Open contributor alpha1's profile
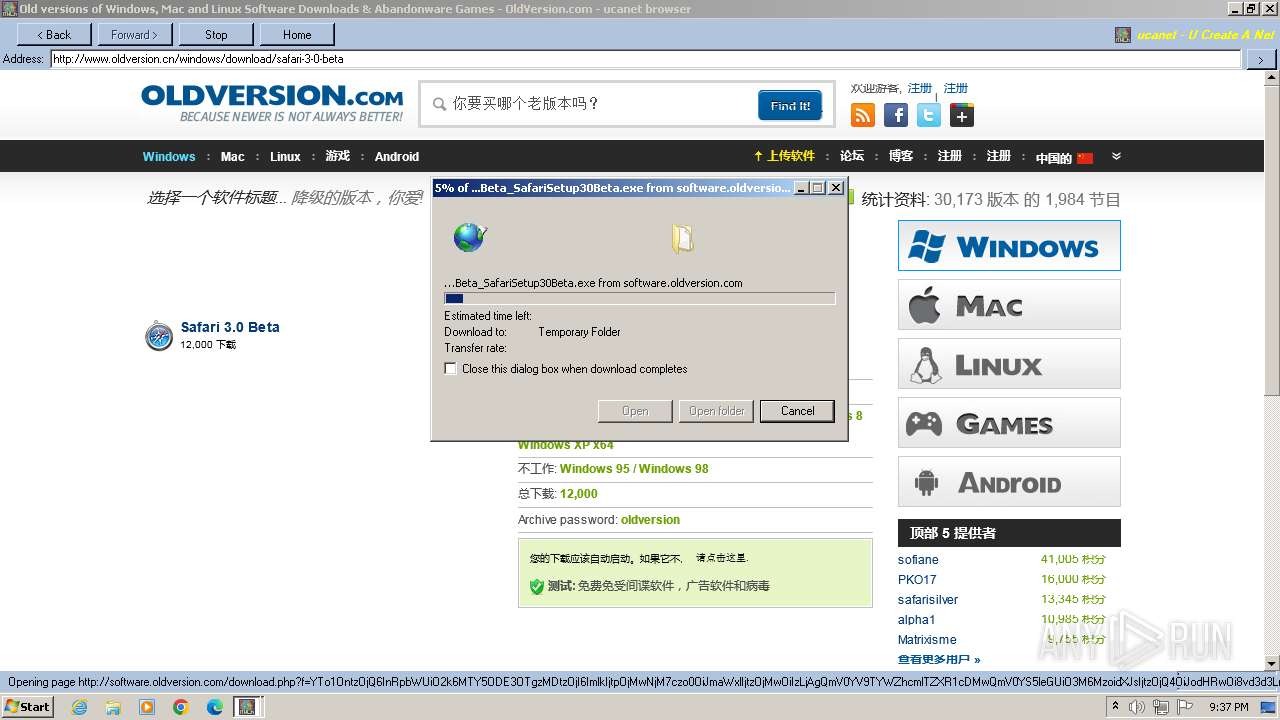Viewport: 1280px width, 720px height. (x=916, y=620)
